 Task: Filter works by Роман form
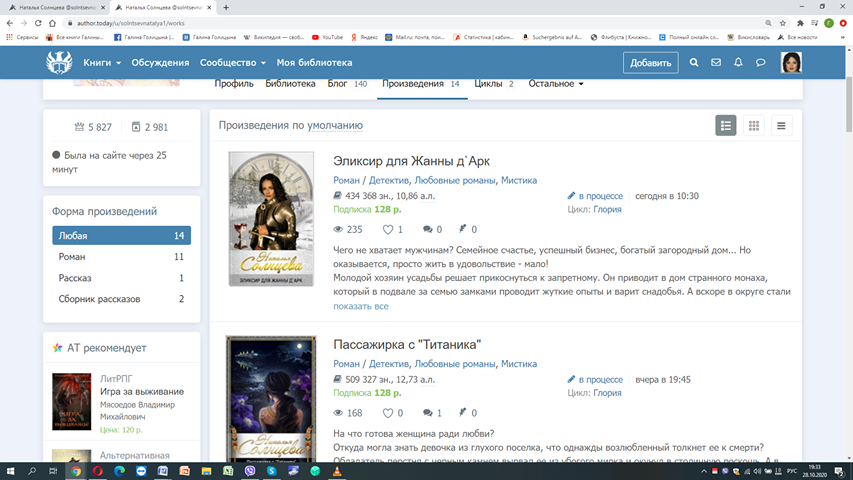[72, 257]
